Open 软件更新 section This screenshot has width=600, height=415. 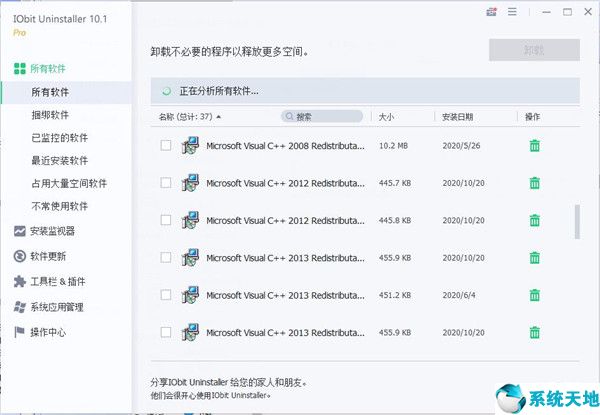click(x=48, y=256)
